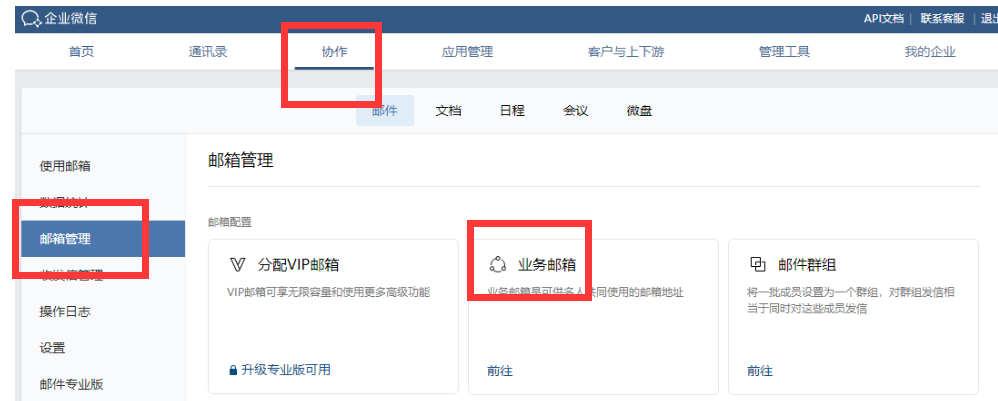998x401 pixels.
Task: Click the lock icon beside 升级专业版可用
Action: (x=234, y=370)
